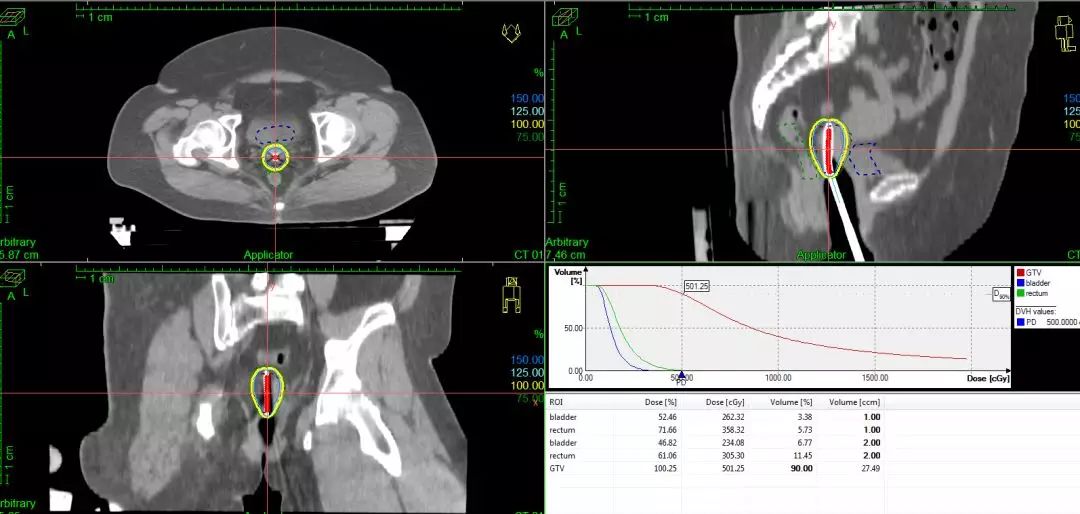Select the 75.00 isodose label in axial view

(530, 136)
